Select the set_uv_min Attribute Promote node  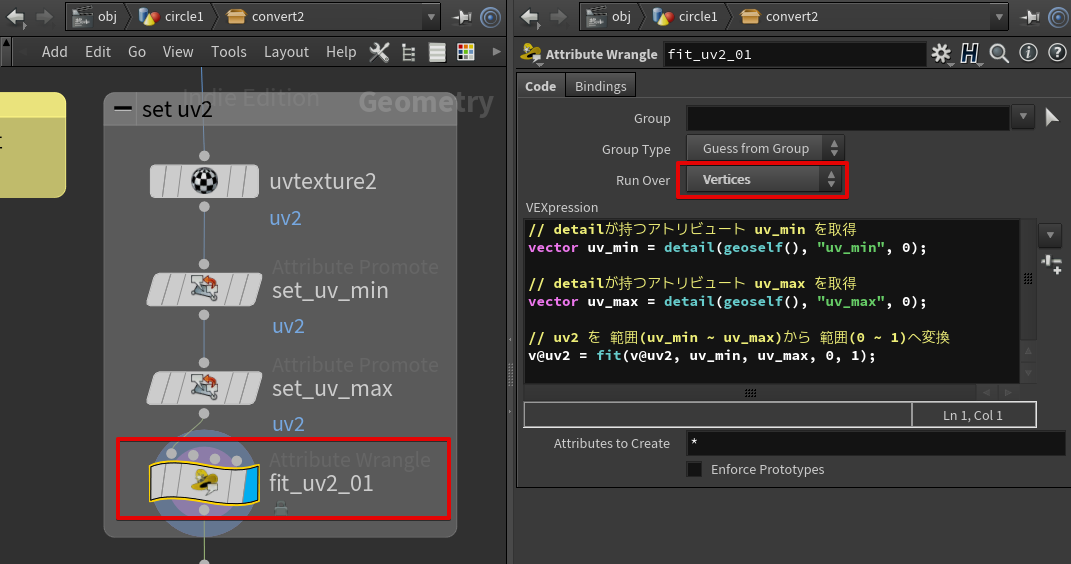coord(204,290)
